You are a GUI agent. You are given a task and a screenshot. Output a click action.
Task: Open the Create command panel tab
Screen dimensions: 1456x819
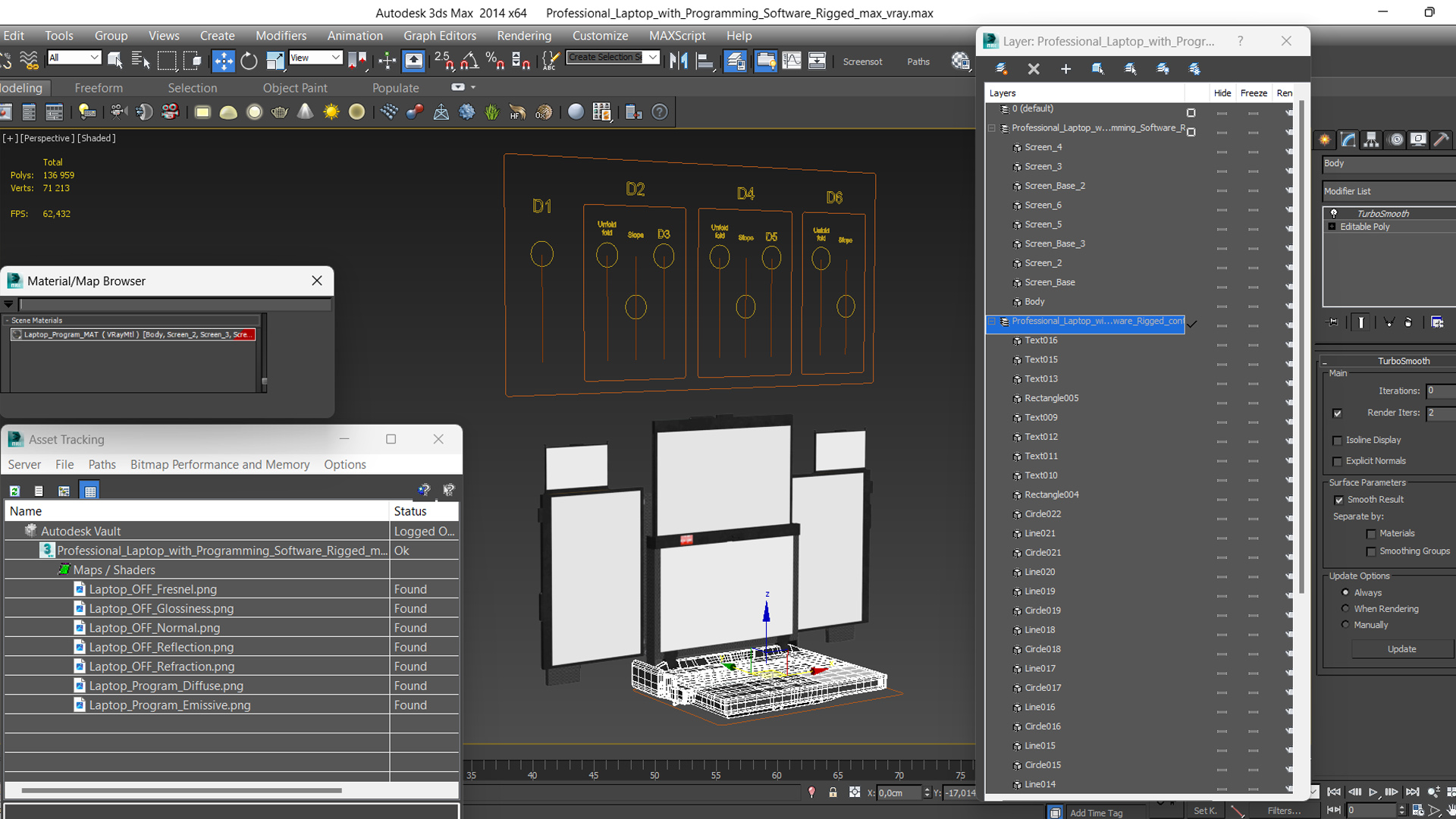coord(1324,140)
